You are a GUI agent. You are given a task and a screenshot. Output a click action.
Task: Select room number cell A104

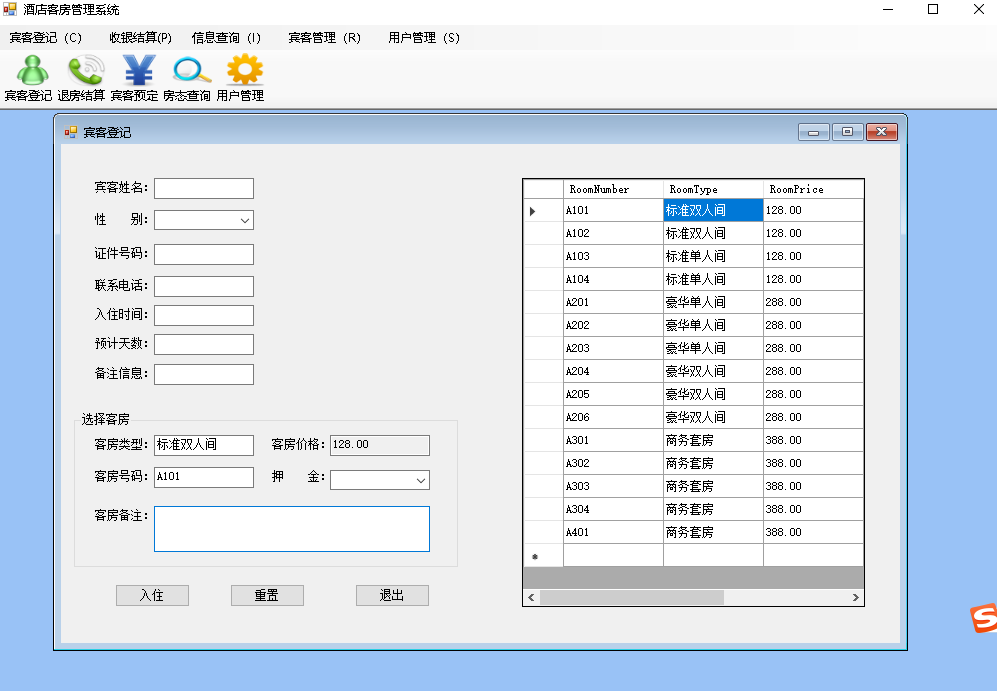(x=614, y=279)
